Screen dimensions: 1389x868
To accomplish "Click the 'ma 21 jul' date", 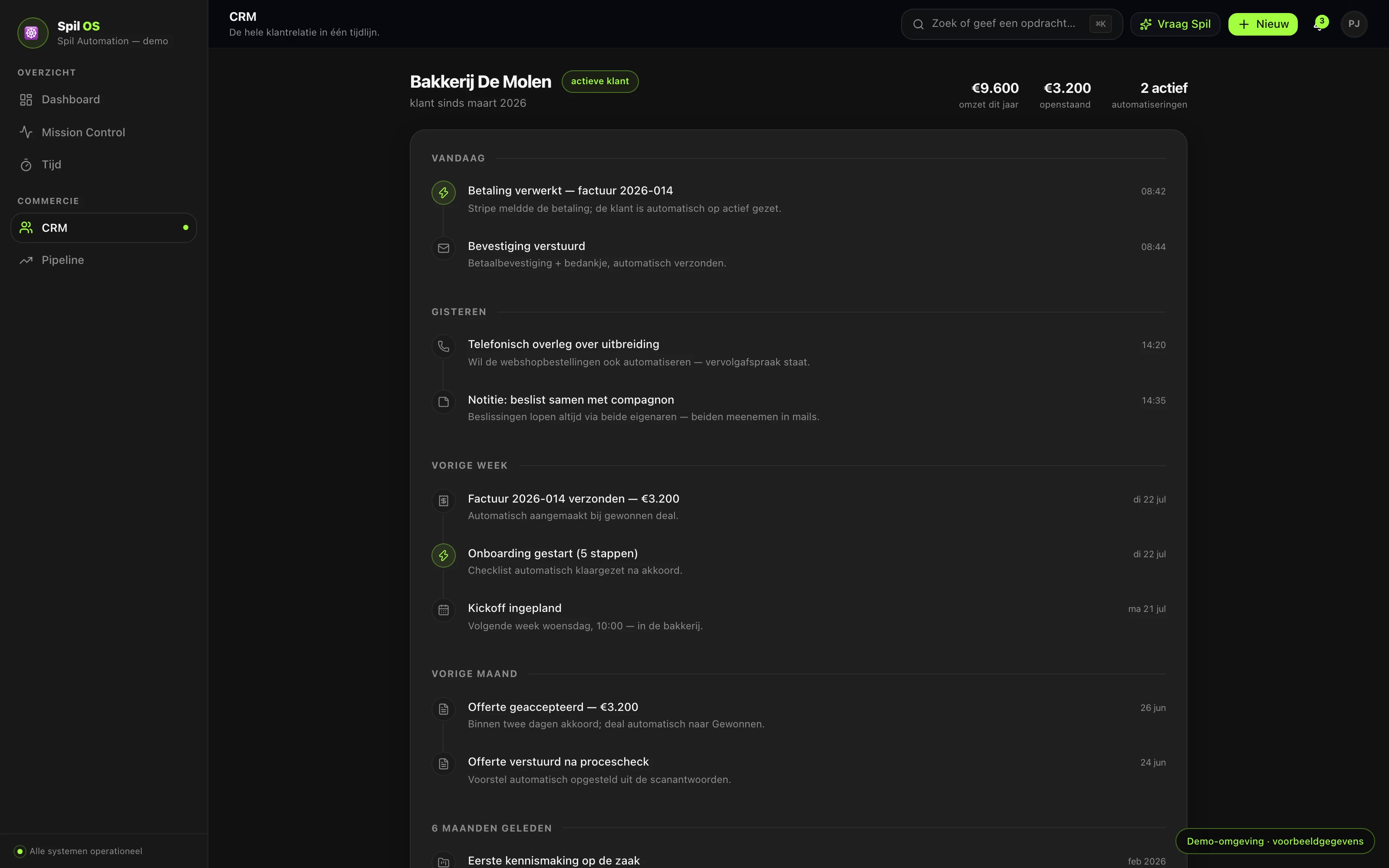I will click(x=1147, y=609).
